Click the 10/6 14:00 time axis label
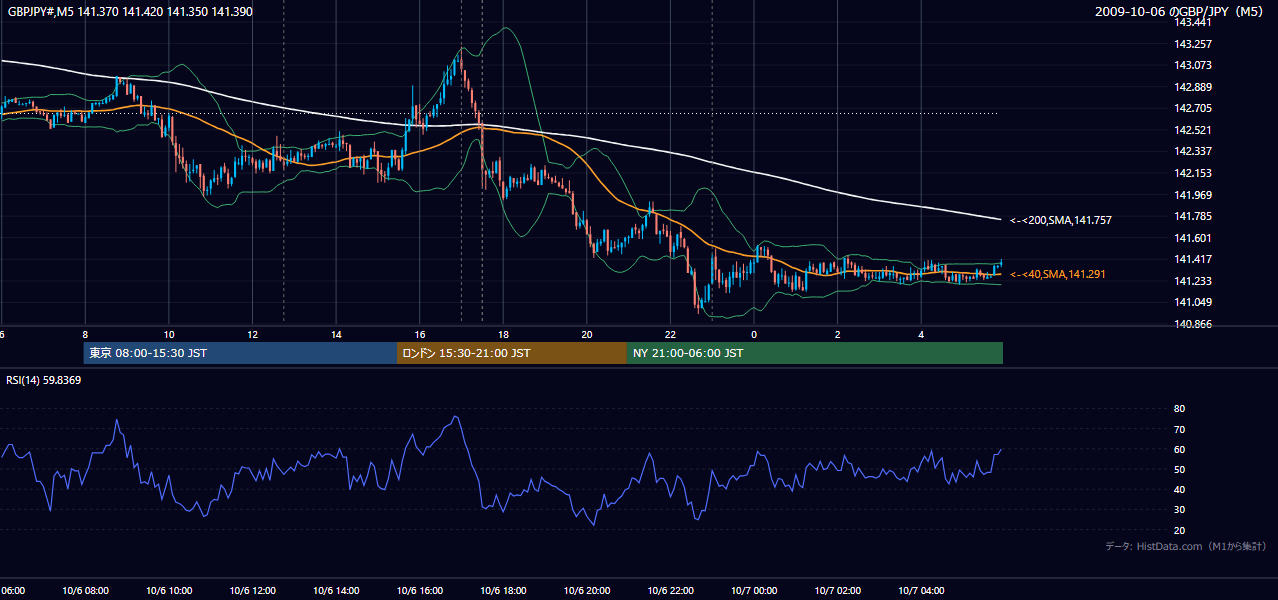 tap(336, 591)
